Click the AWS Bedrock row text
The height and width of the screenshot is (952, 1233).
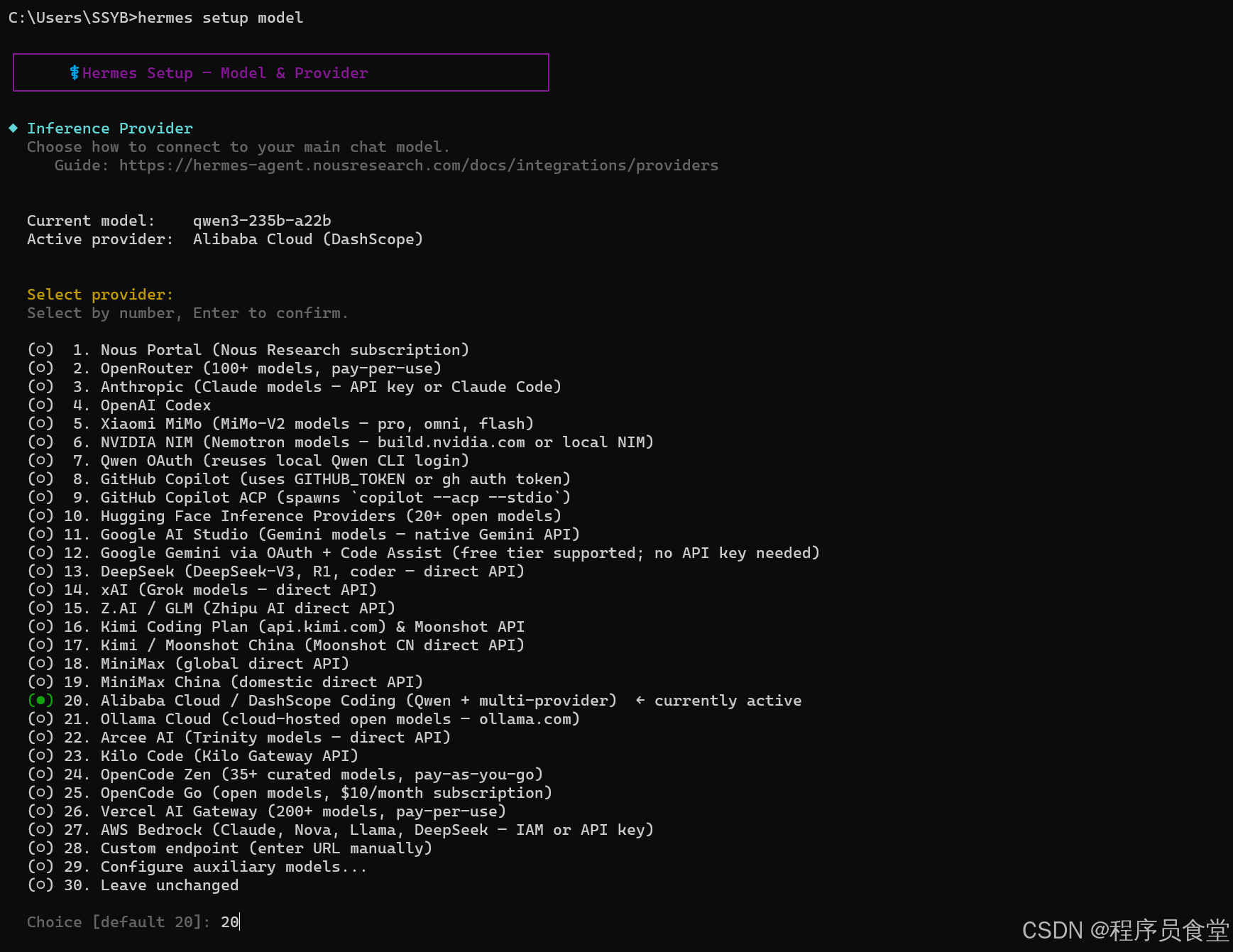coord(377,830)
